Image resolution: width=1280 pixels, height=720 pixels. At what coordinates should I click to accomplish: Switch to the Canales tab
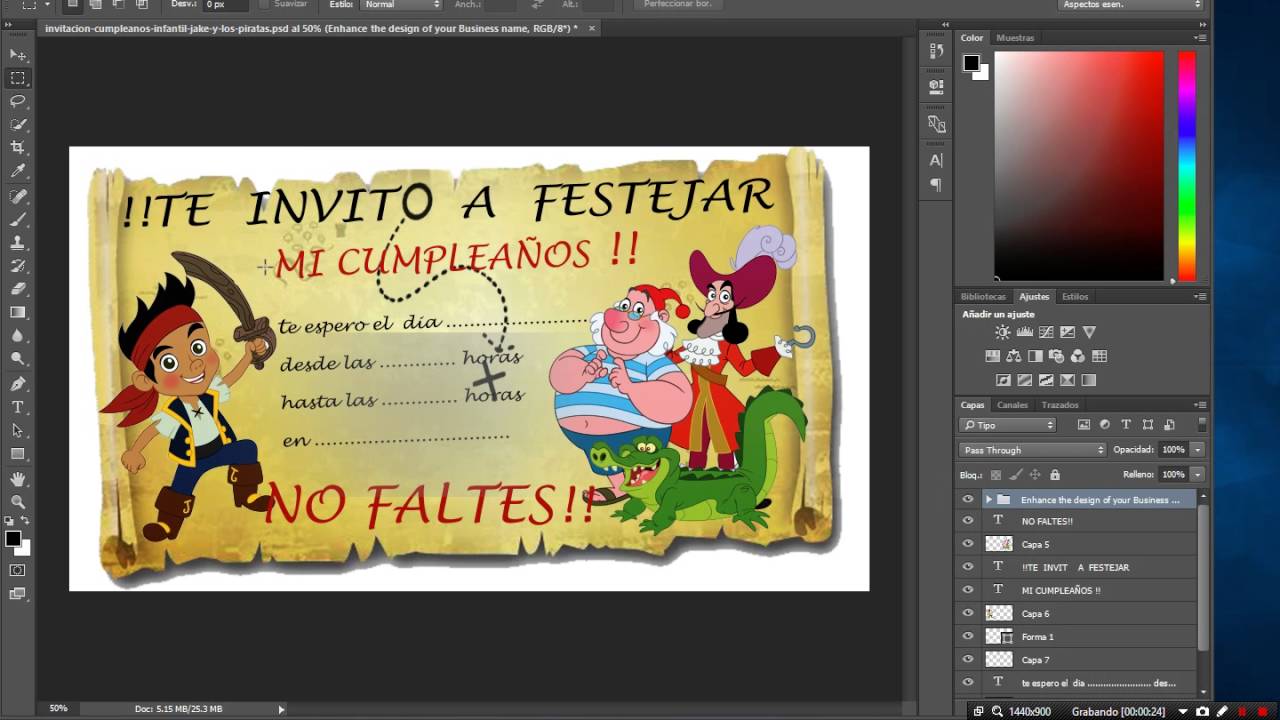(1012, 405)
